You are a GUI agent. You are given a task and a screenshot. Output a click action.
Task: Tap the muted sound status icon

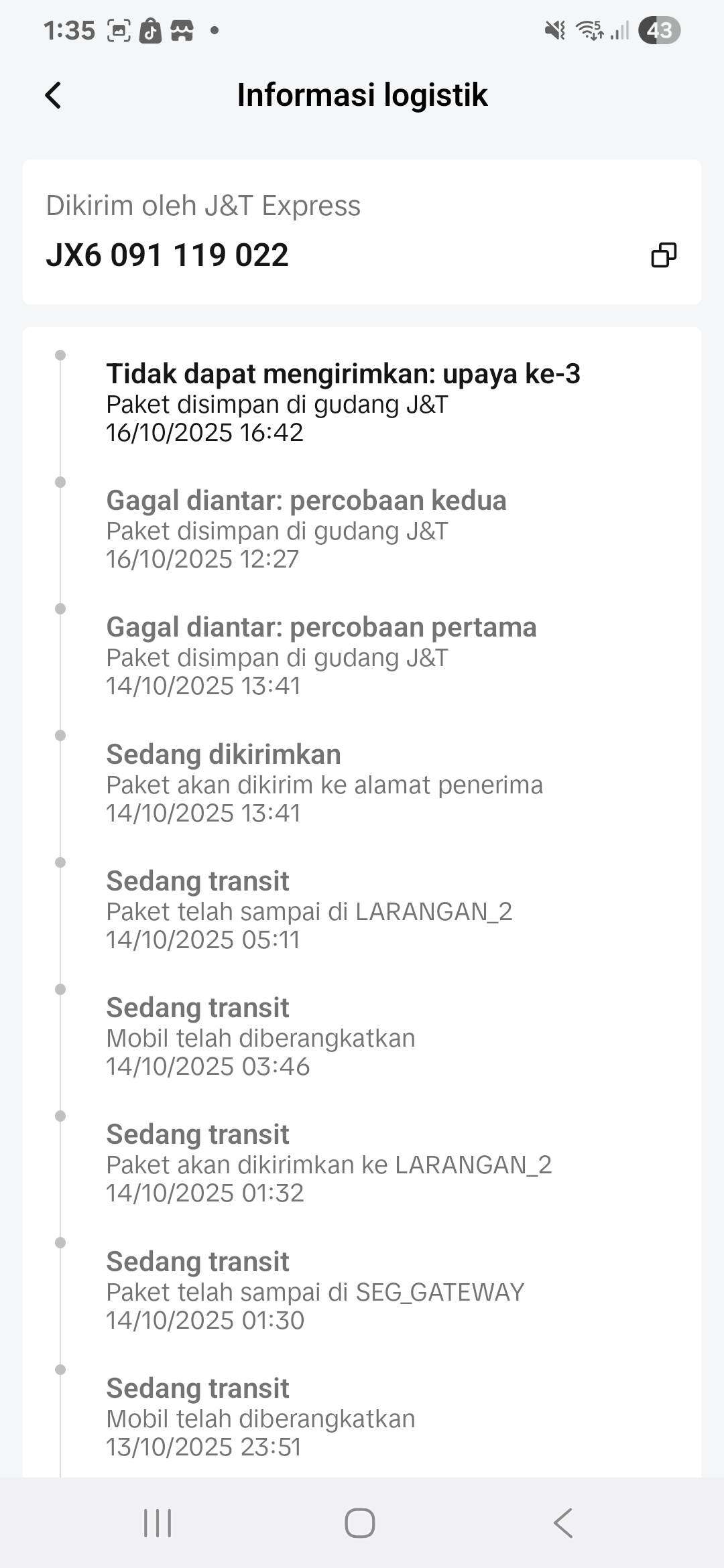[x=555, y=31]
